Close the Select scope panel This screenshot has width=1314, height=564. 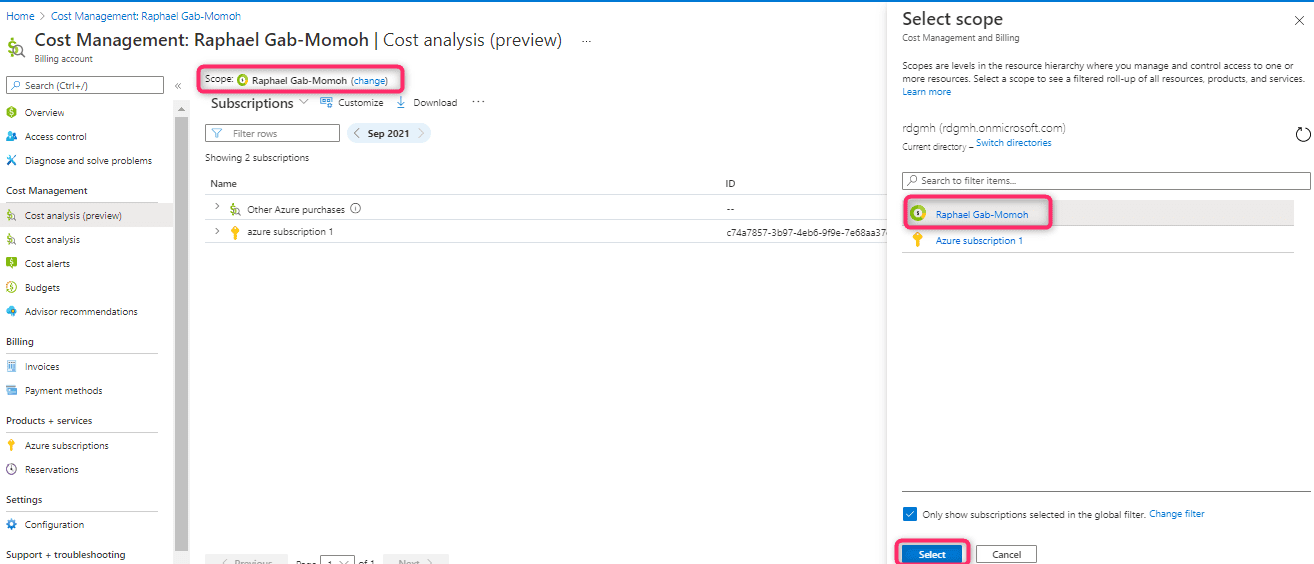pyautogui.click(x=1299, y=20)
